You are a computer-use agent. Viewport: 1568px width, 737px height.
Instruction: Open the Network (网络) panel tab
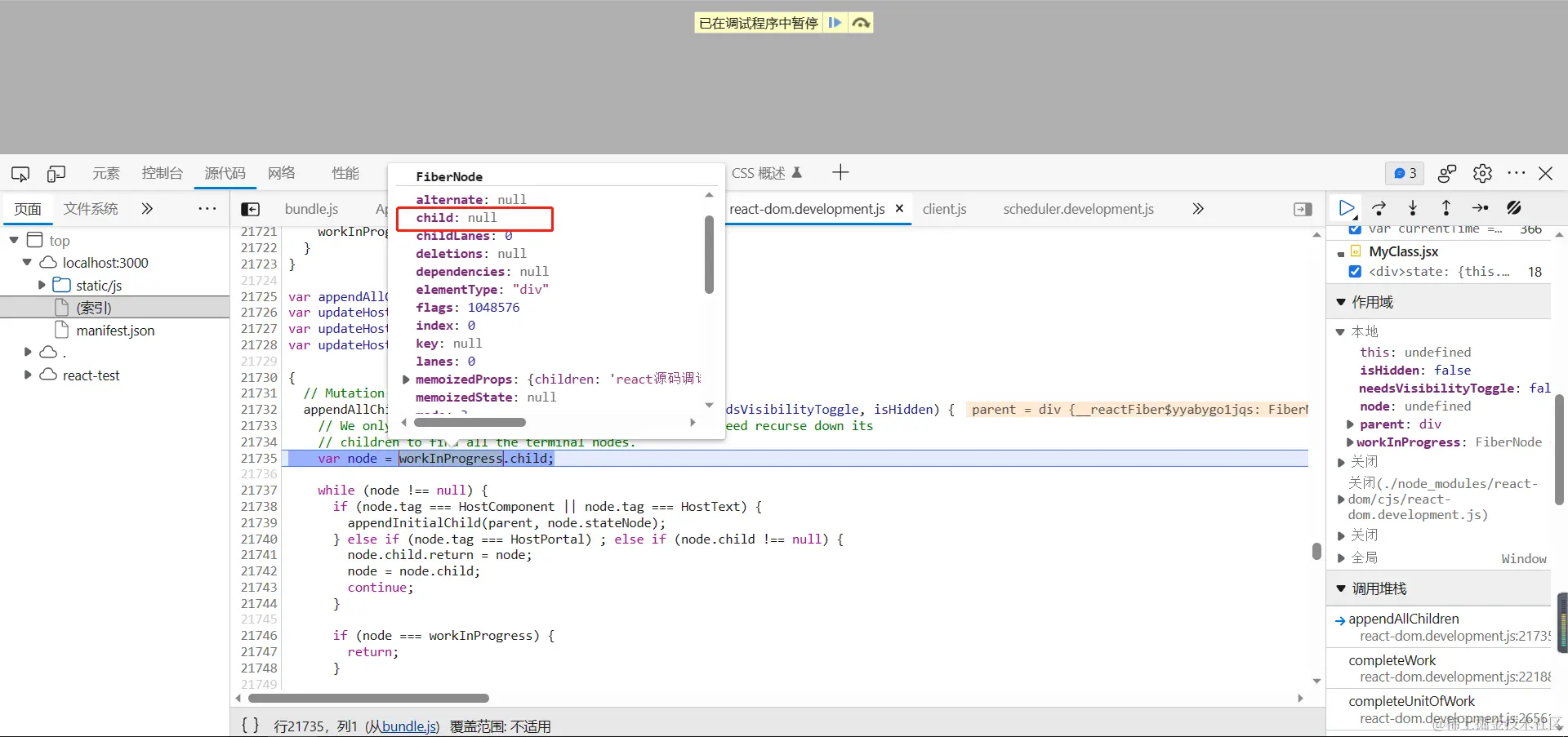coord(282,173)
